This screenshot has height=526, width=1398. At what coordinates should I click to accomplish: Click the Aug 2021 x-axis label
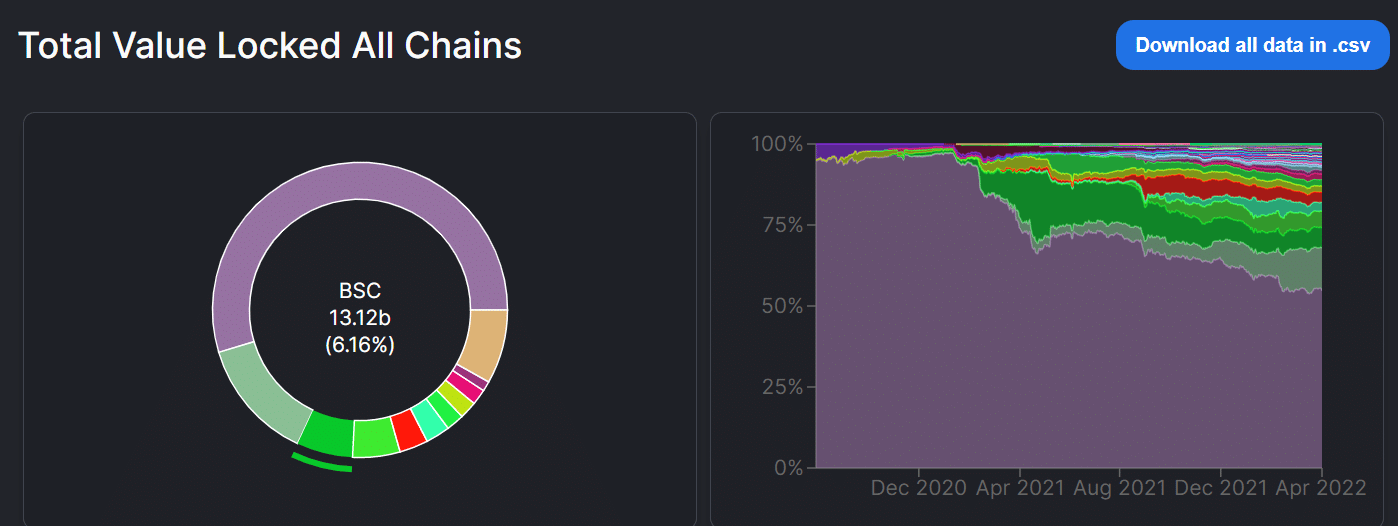[1120, 488]
